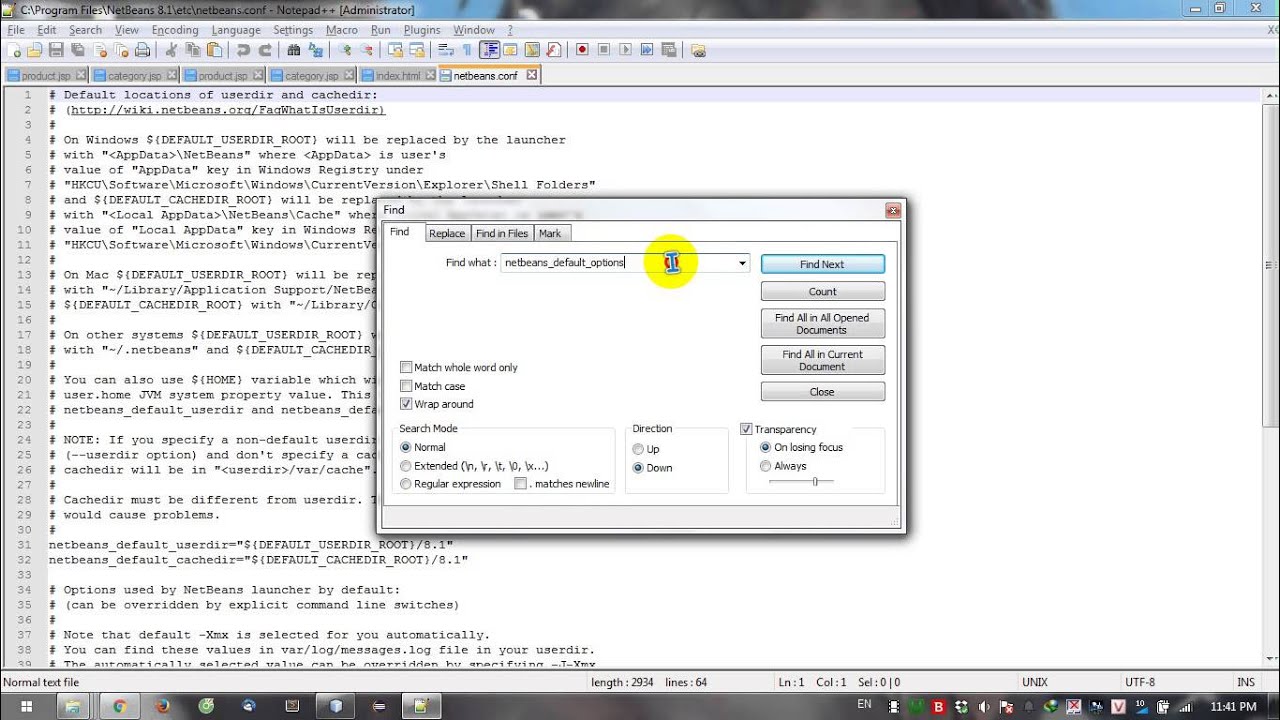Open the Plugins menu

click(422, 30)
